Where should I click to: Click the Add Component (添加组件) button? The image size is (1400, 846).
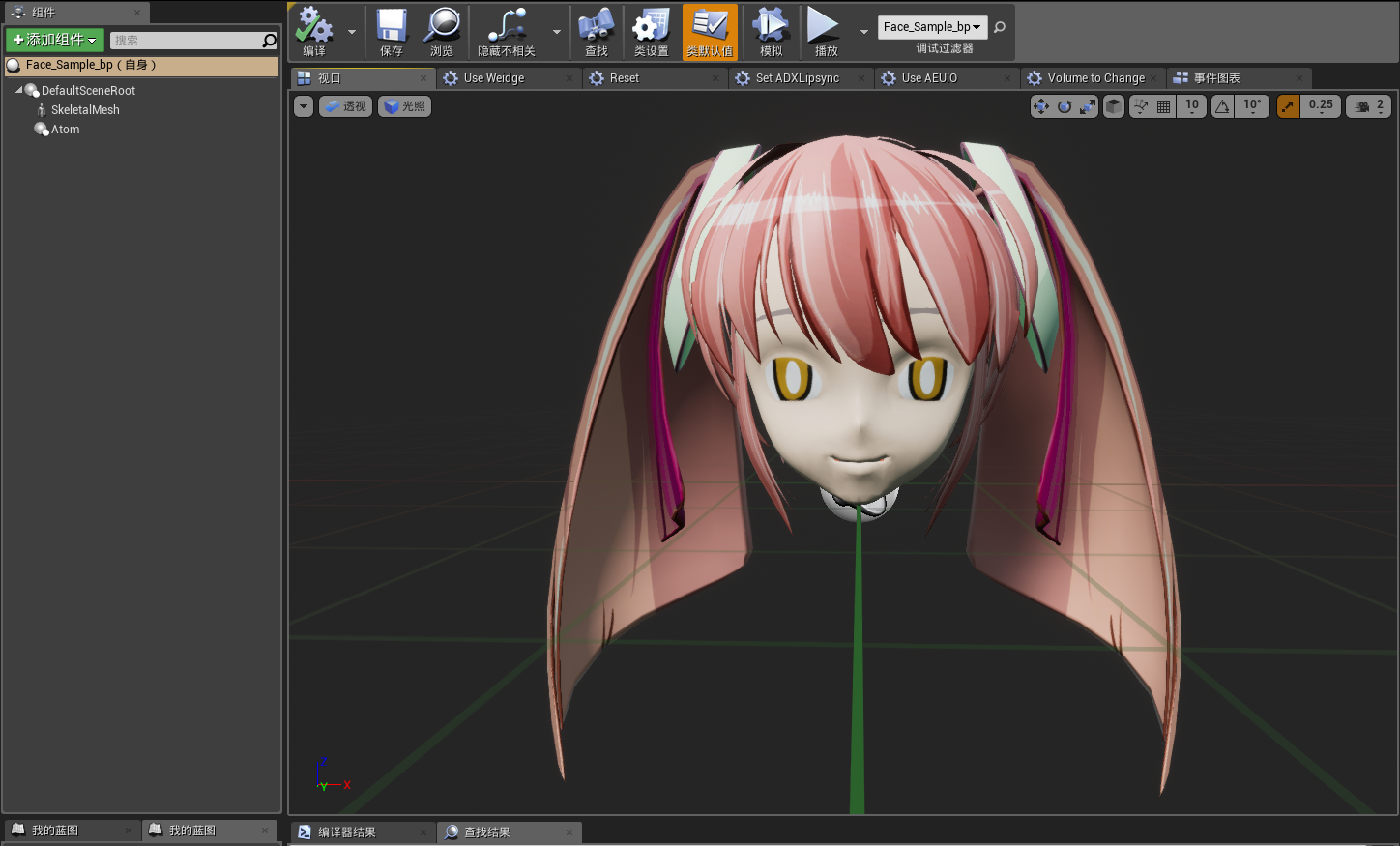point(54,40)
